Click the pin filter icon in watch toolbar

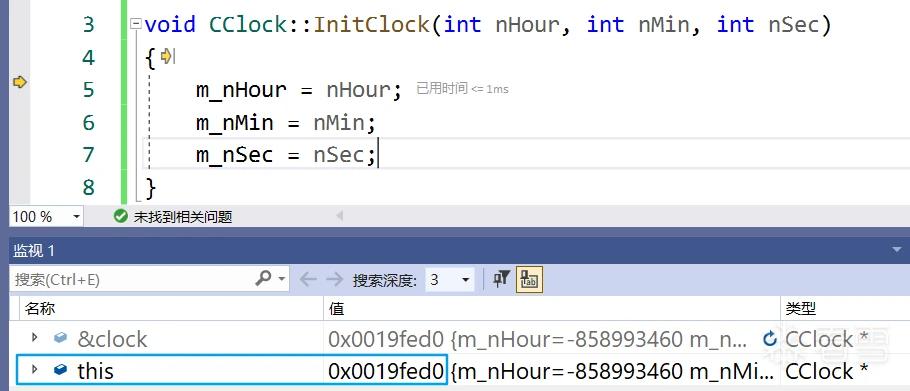point(501,280)
